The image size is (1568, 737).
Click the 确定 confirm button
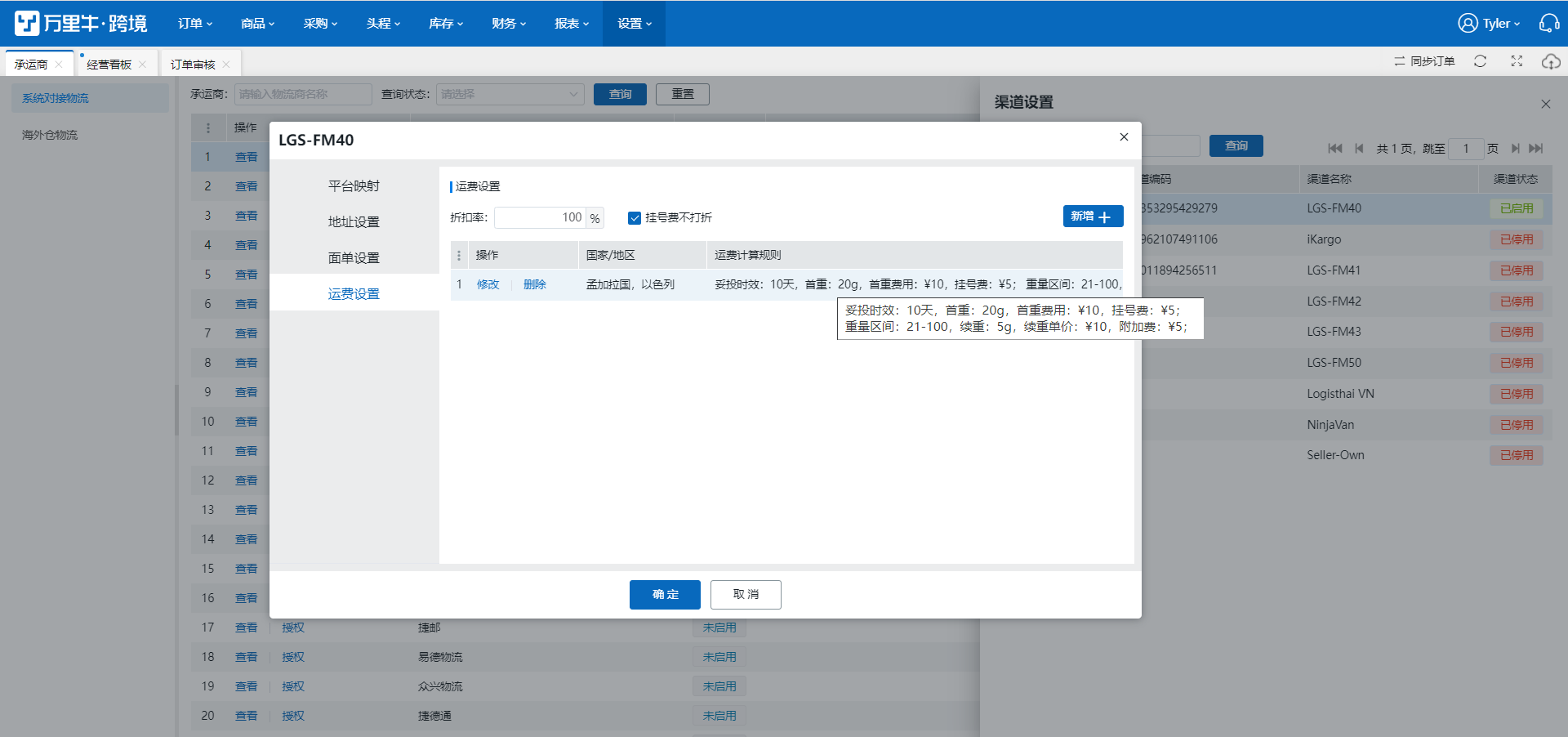click(665, 594)
